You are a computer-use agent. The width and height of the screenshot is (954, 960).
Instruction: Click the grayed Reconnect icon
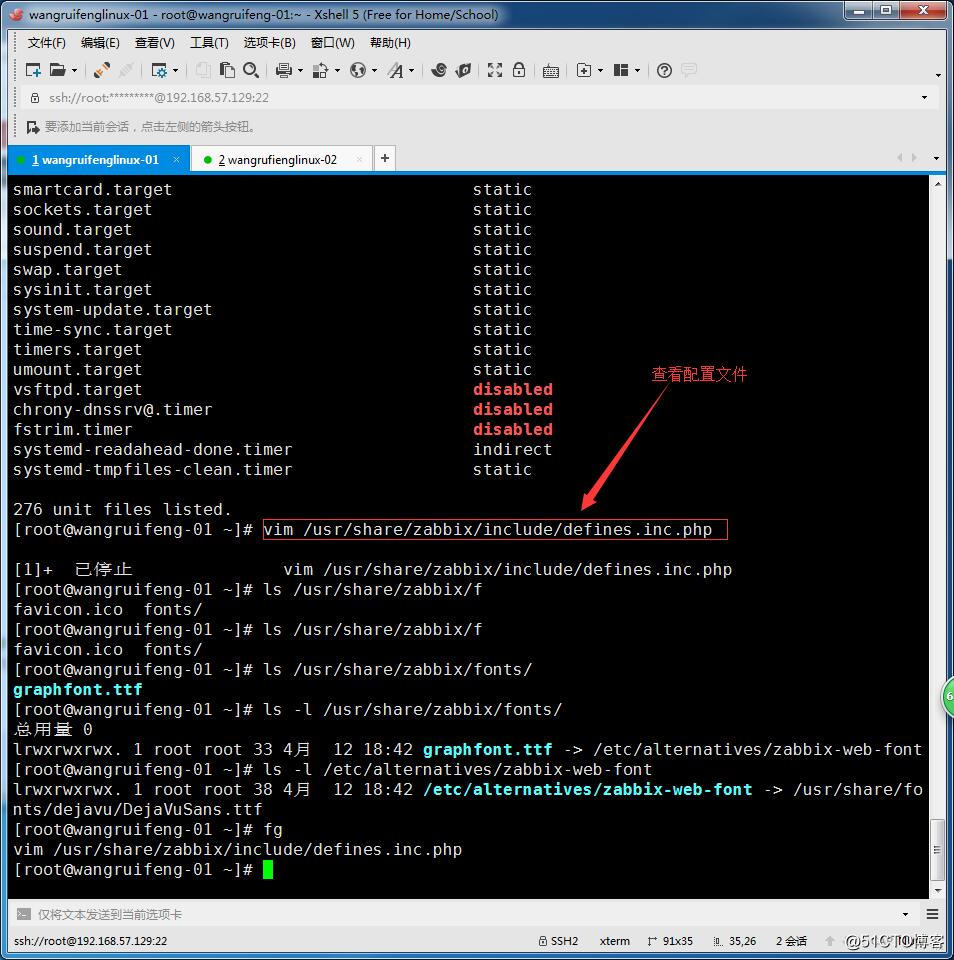pyautogui.click(x=126, y=70)
